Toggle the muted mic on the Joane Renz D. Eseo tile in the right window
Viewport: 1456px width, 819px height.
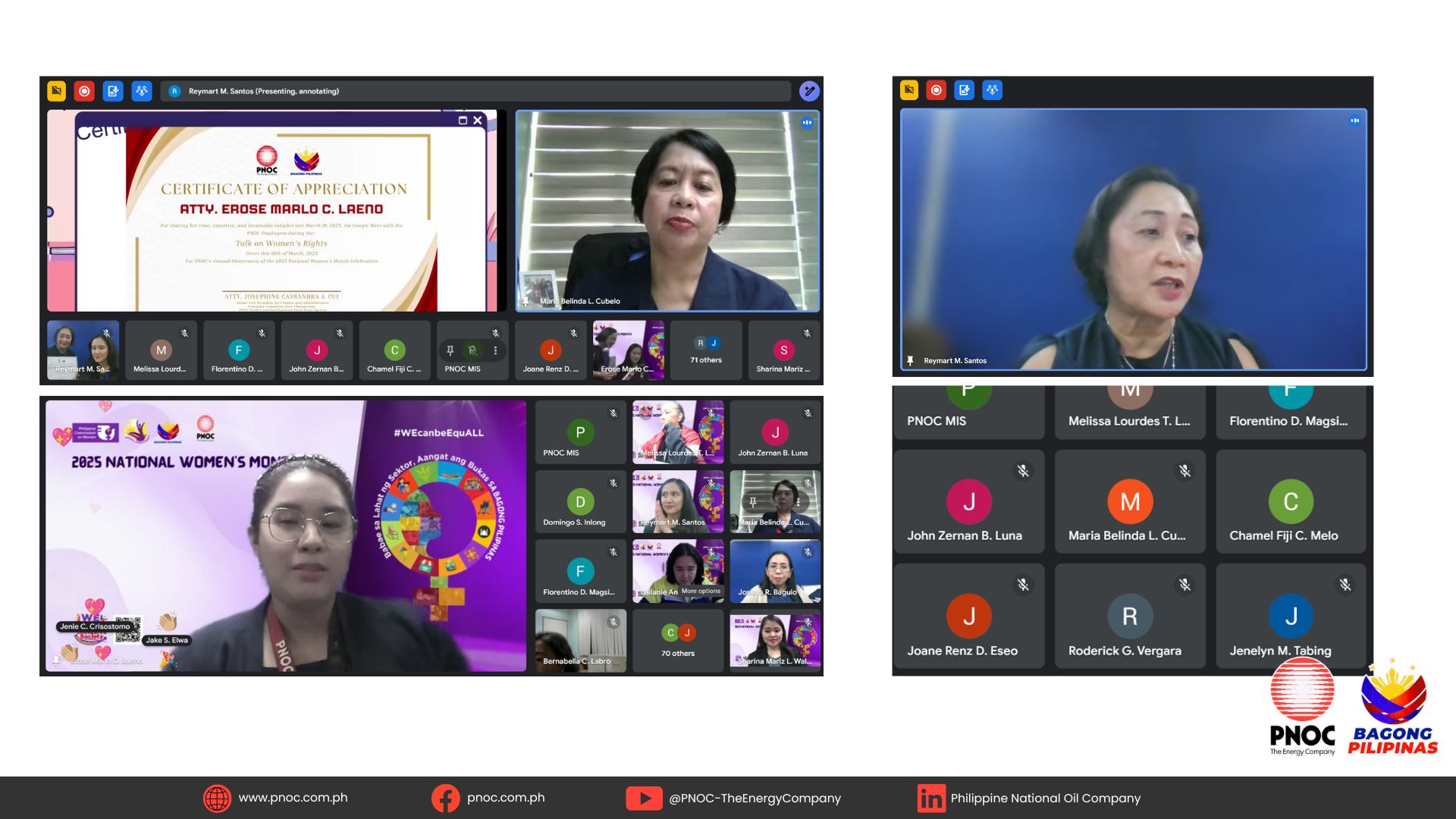pos(1023,585)
